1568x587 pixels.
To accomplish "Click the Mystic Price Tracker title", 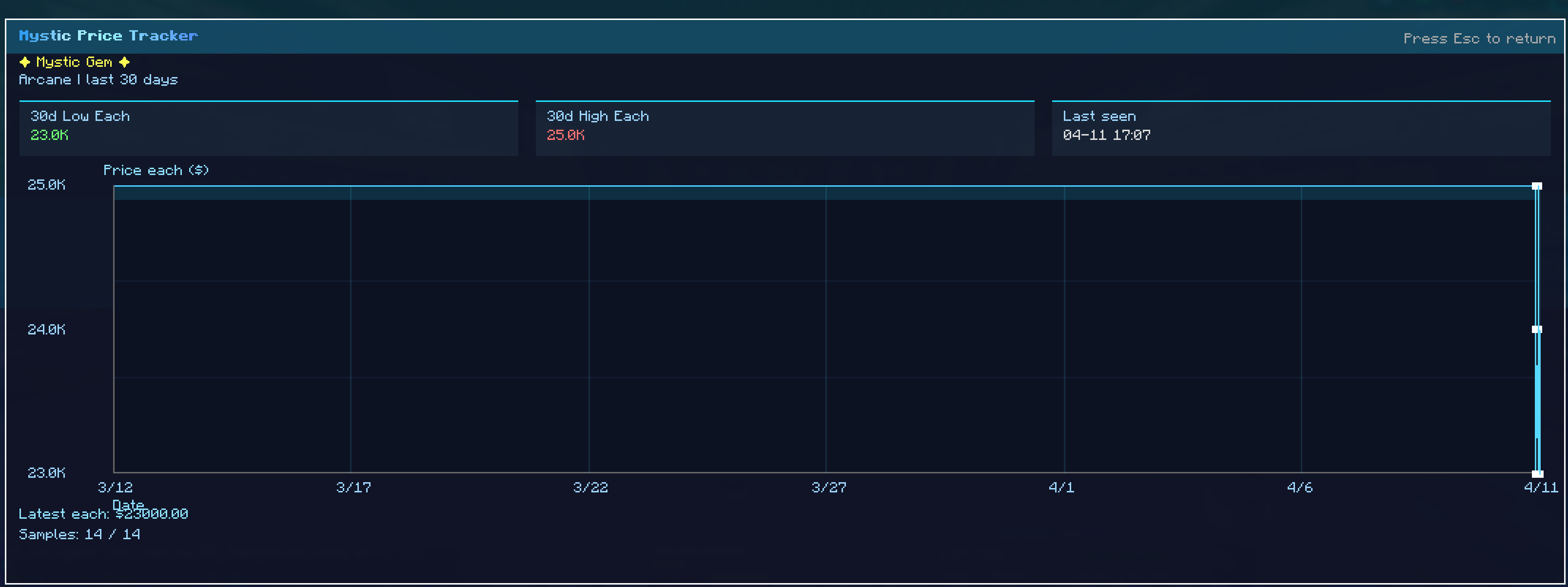I will (108, 36).
